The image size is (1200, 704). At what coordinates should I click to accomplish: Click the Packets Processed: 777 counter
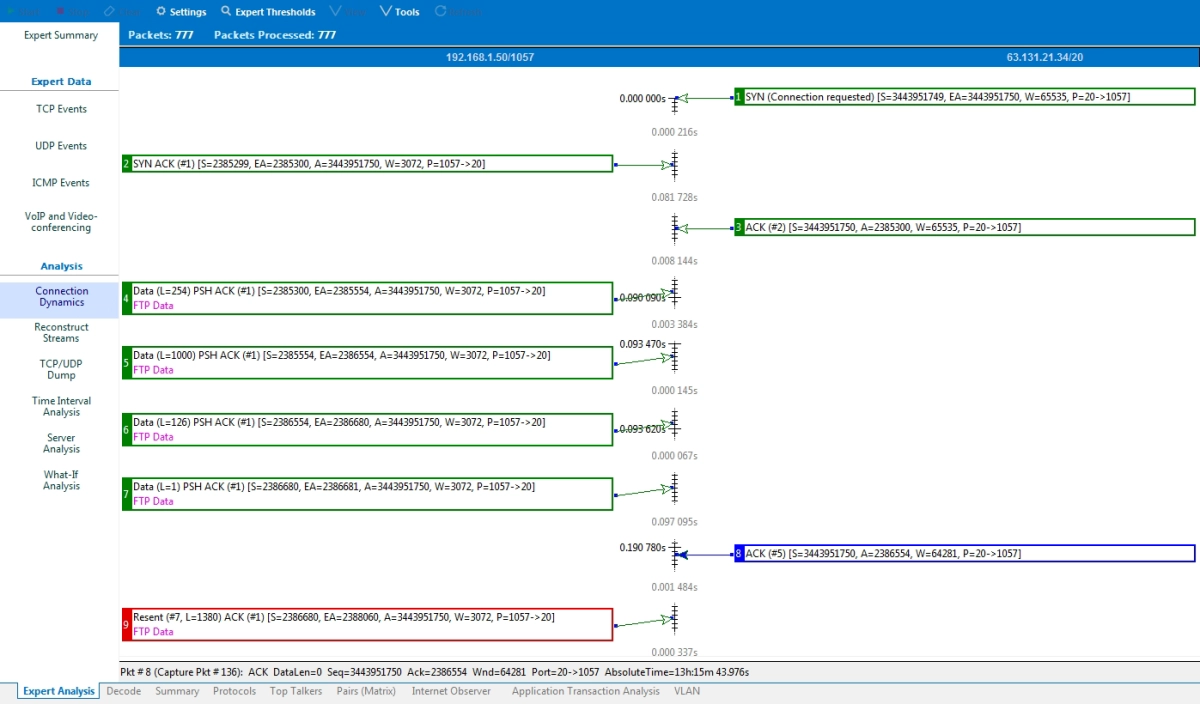click(x=275, y=35)
